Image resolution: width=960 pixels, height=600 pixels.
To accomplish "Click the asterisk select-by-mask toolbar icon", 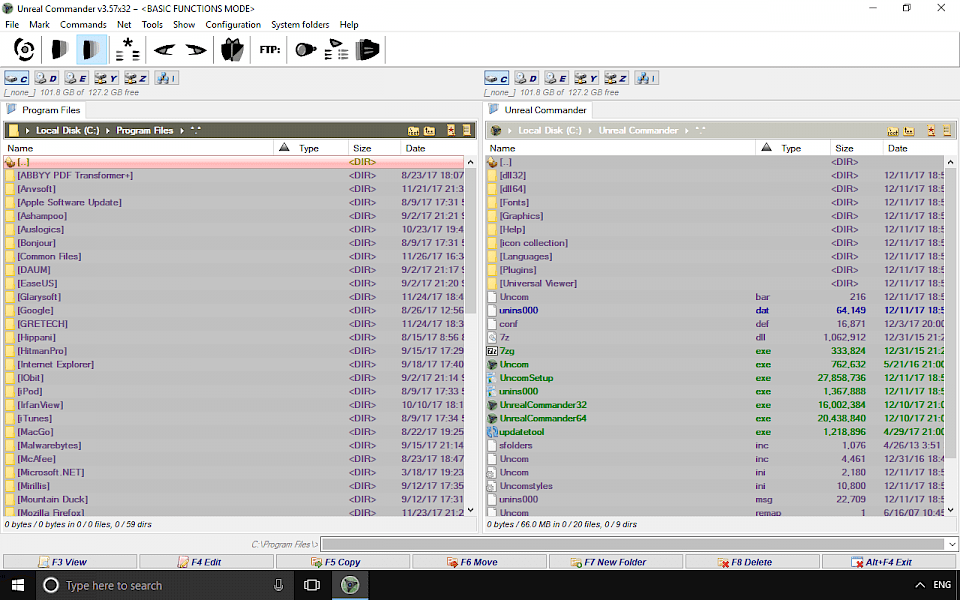I will click(127, 50).
